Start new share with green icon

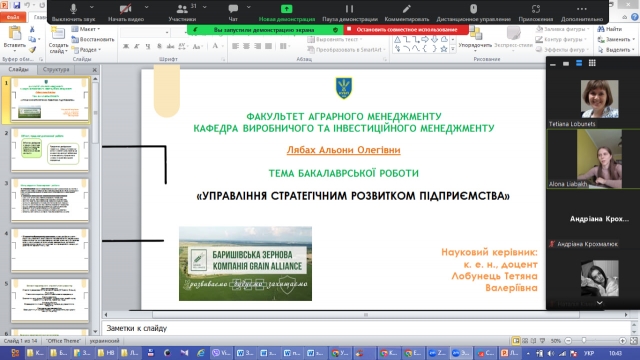[x=287, y=12]
